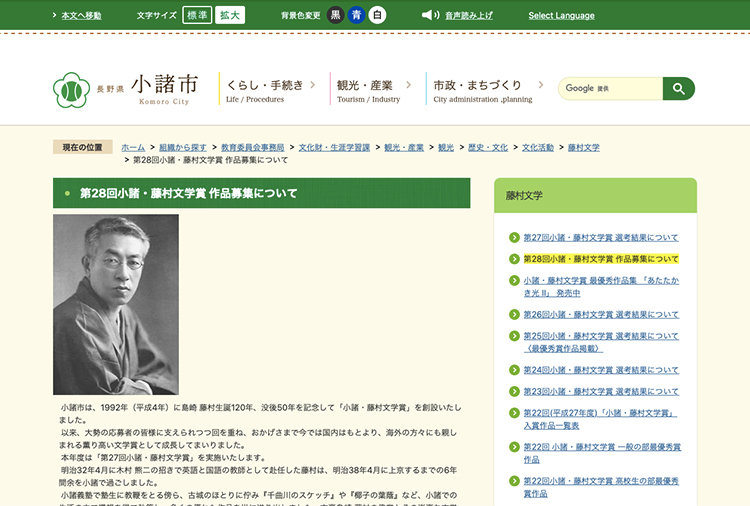750x506 pixels.
Task: Open 文化財・生涯学習課 breadcrumb link
Action: pos(334,147)
